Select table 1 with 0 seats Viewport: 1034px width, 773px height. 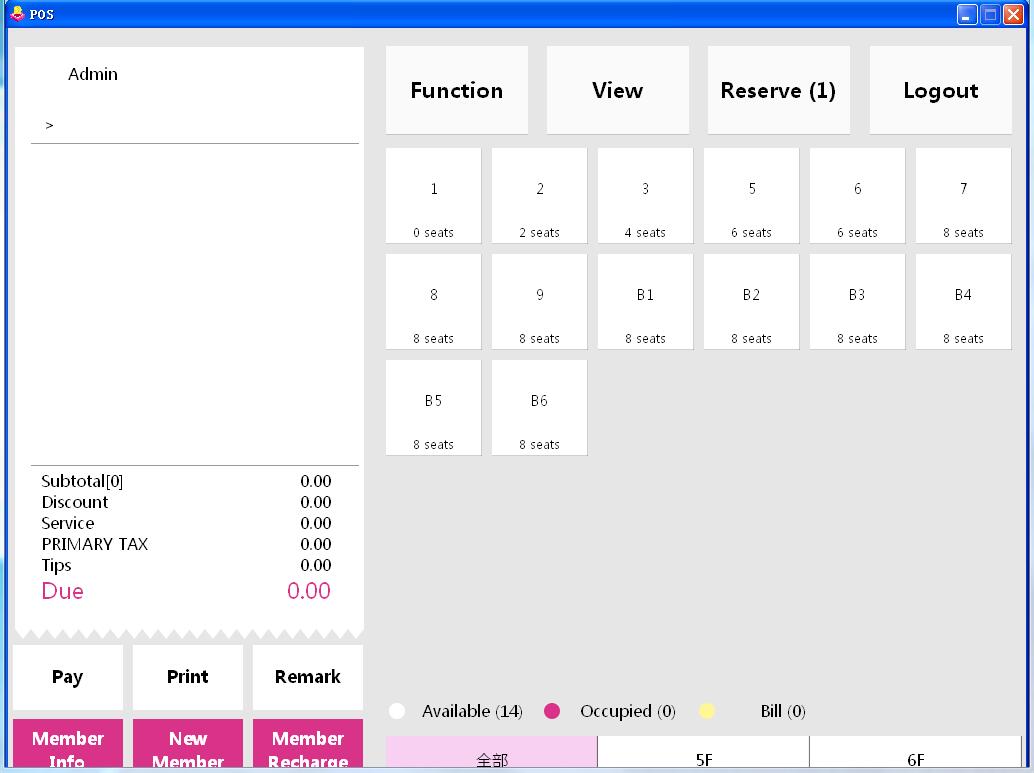(433, 196)
